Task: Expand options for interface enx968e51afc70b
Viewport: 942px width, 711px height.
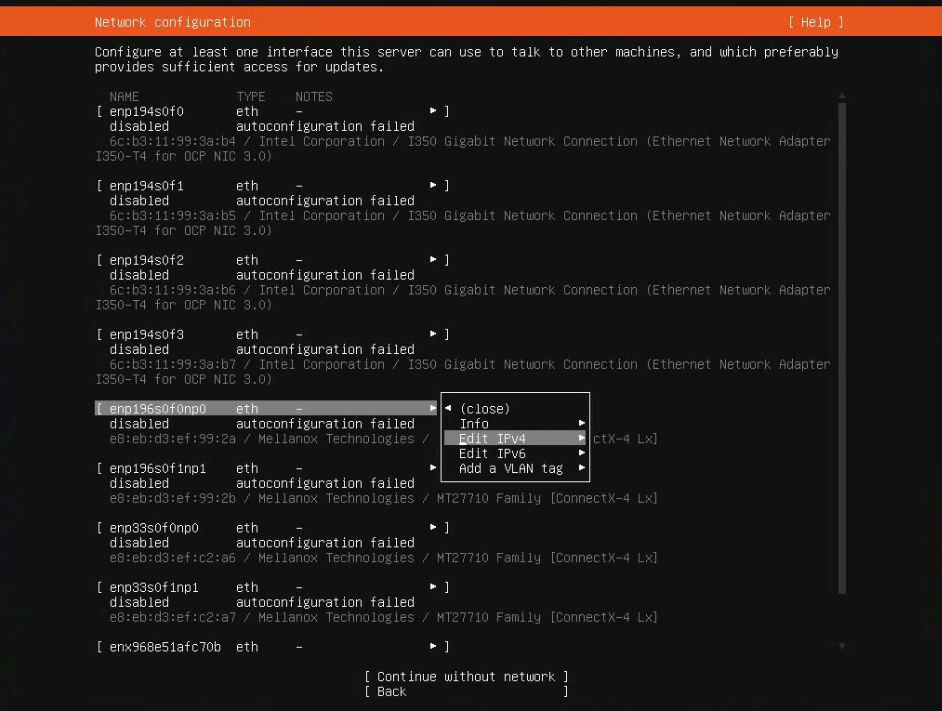Action: coord(432,646)
